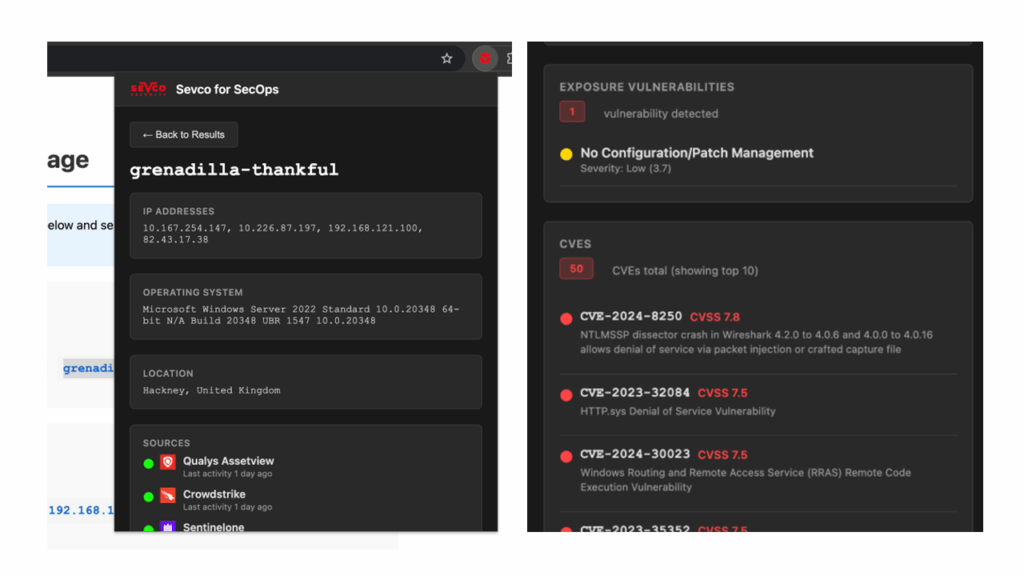Click yellow severity dot for Patch Management
This screenshot has width=1024, height=576.
pos(566,154)
